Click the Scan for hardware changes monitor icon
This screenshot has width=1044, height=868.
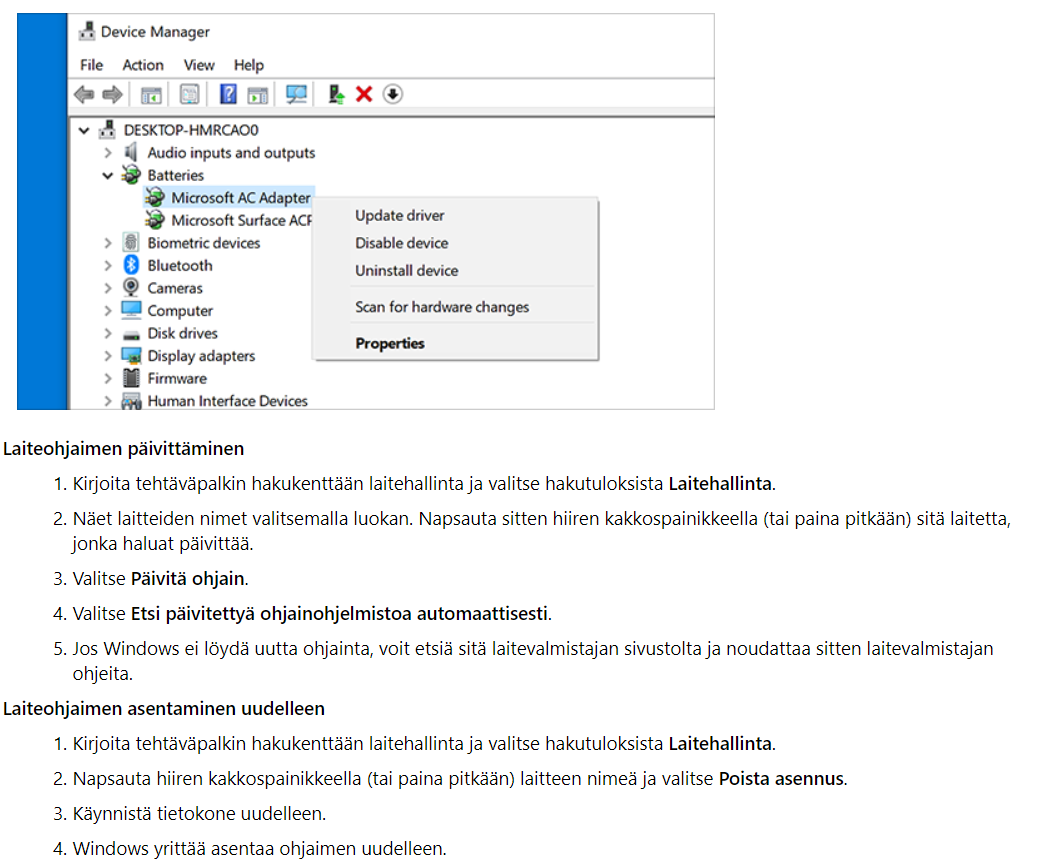click(x=296, y=95)
